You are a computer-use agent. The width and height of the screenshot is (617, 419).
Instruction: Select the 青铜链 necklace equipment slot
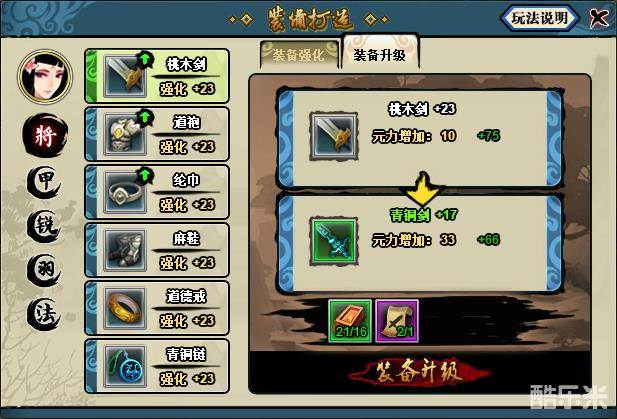click(157, 366)
